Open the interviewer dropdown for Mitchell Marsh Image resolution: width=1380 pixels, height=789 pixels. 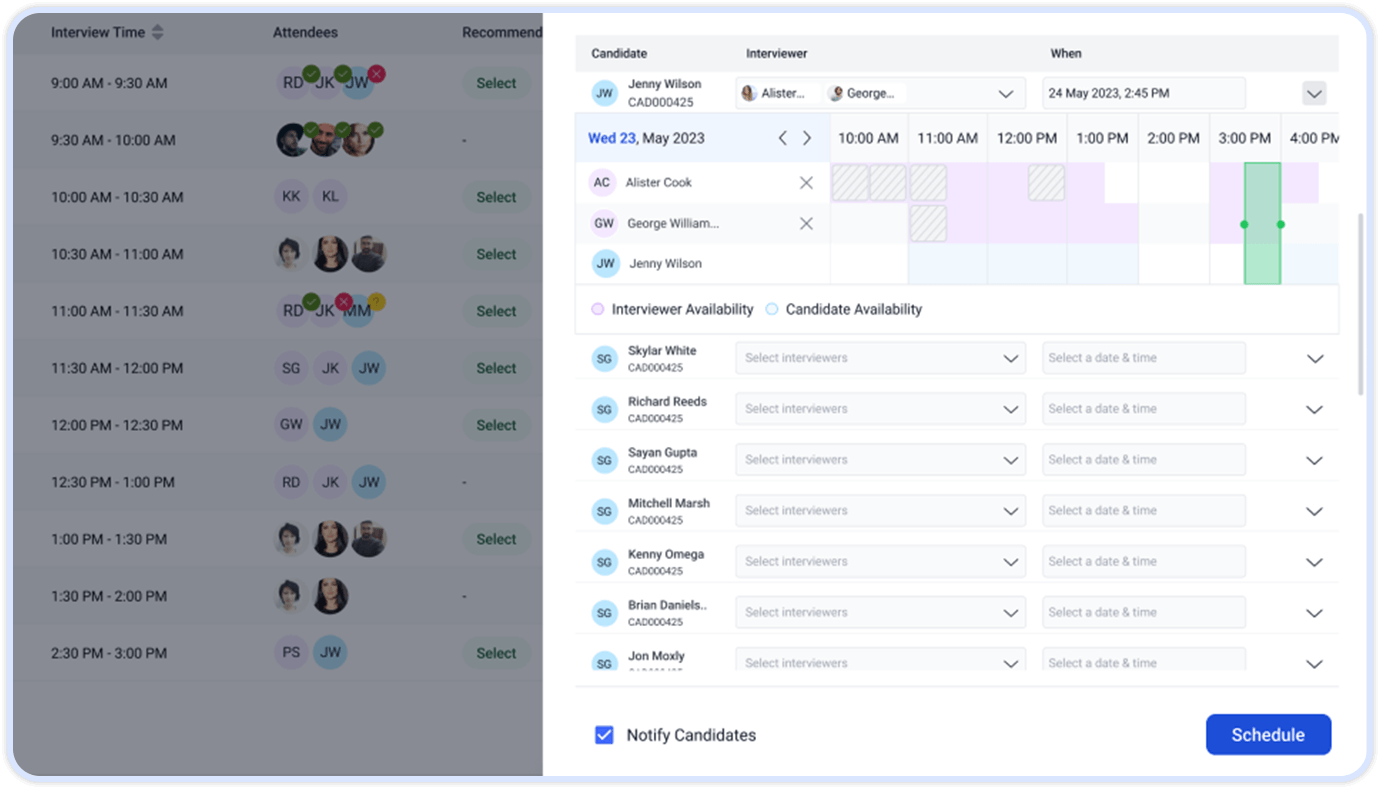tap(880, 511)
